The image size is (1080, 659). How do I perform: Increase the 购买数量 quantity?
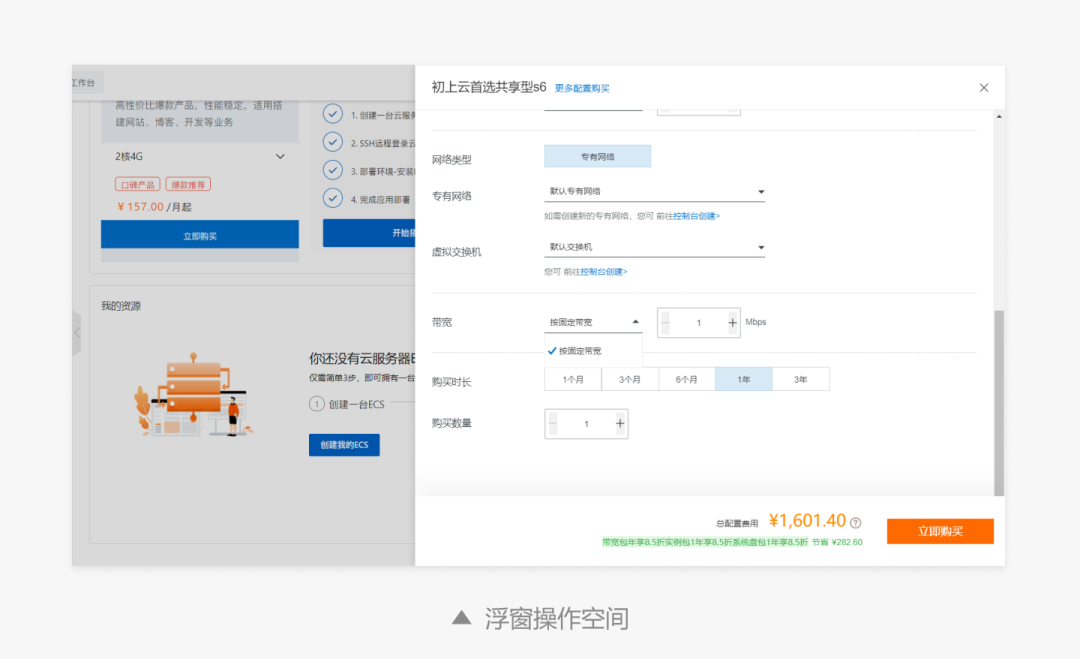[620, 423]
